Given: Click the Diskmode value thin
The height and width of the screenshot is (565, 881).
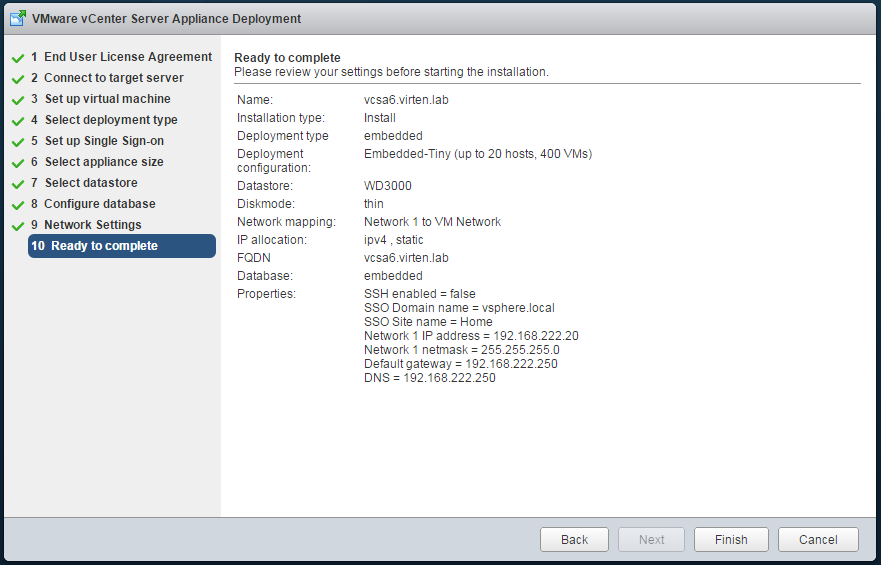Looking at the screenshot, I should (x=374, y=204).
